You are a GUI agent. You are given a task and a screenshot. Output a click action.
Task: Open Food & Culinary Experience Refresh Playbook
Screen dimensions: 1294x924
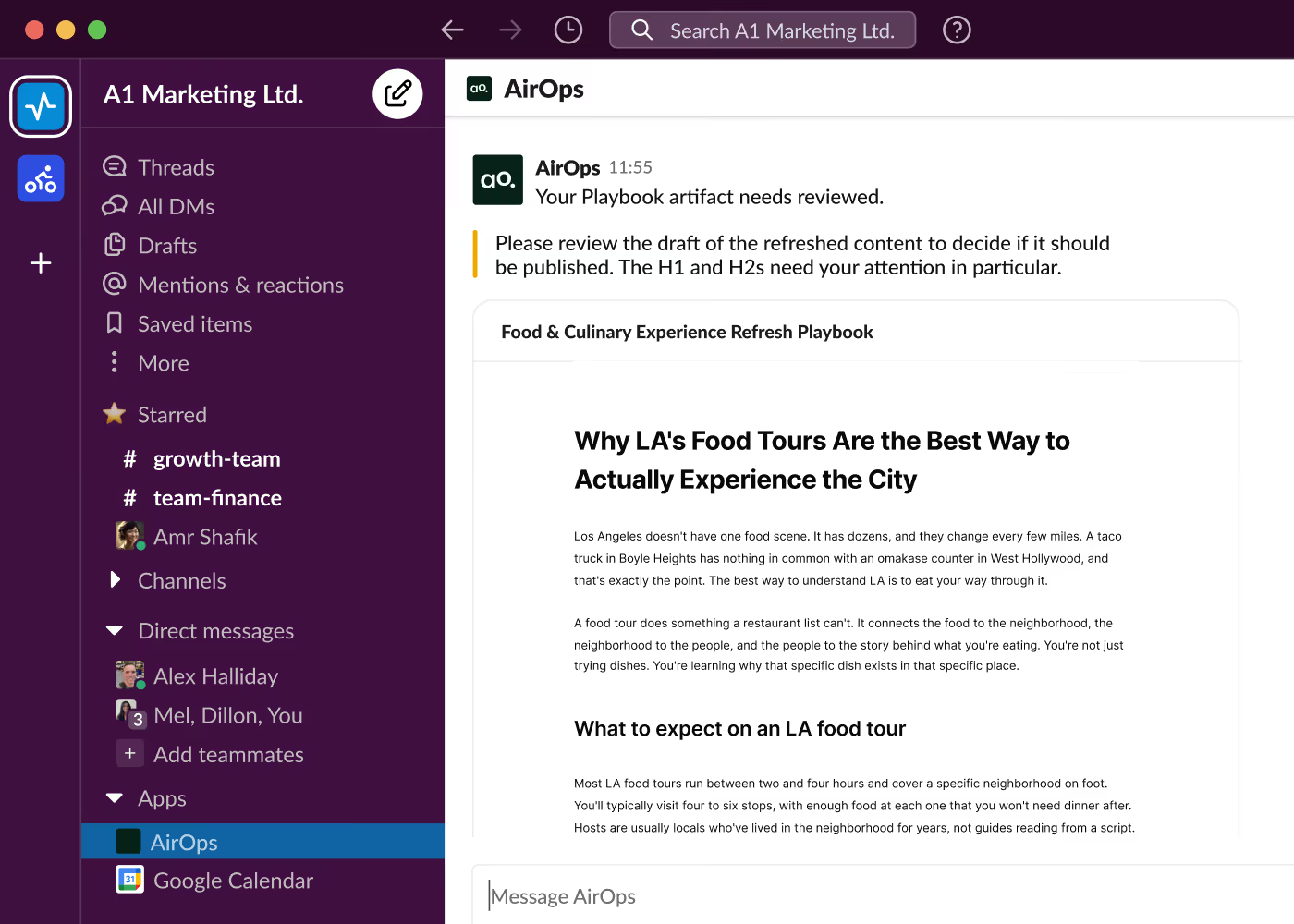[x=687, y=332]
